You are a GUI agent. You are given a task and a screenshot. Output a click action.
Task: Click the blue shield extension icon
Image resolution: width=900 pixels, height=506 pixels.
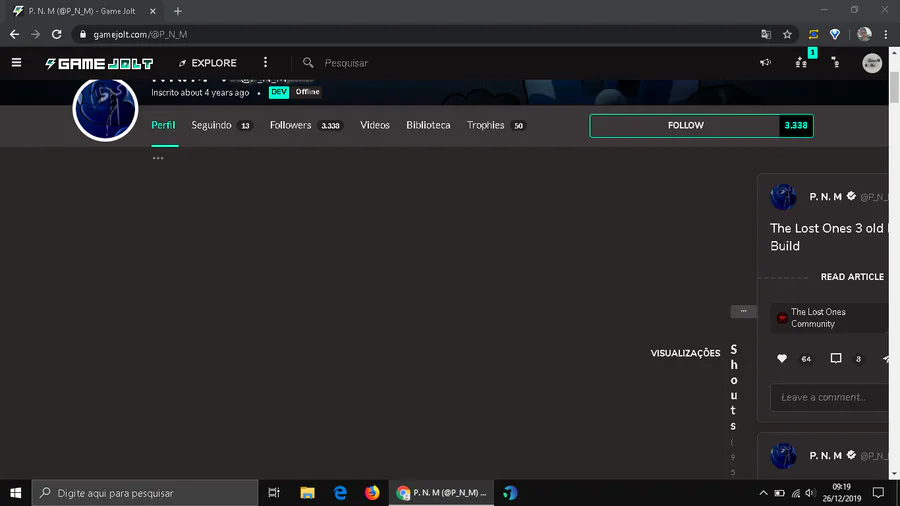835,34
